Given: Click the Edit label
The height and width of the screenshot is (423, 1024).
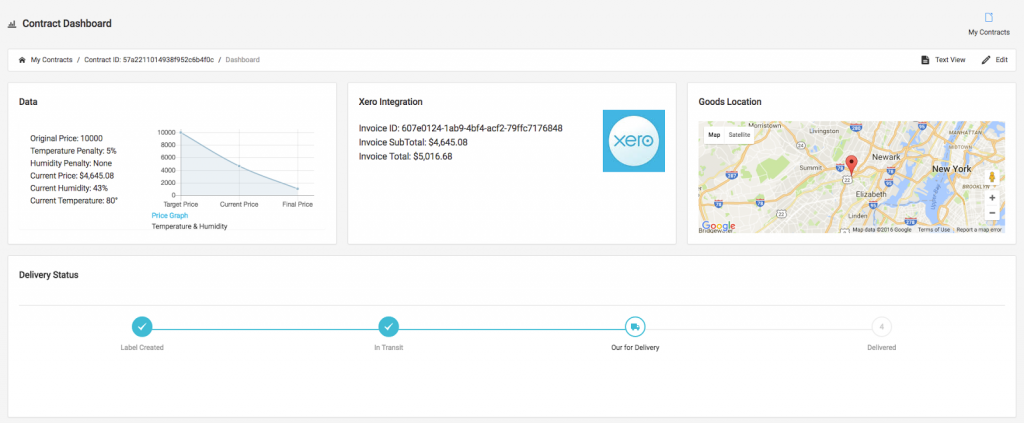Looking at the screenshot, I should click(1001, 60).
